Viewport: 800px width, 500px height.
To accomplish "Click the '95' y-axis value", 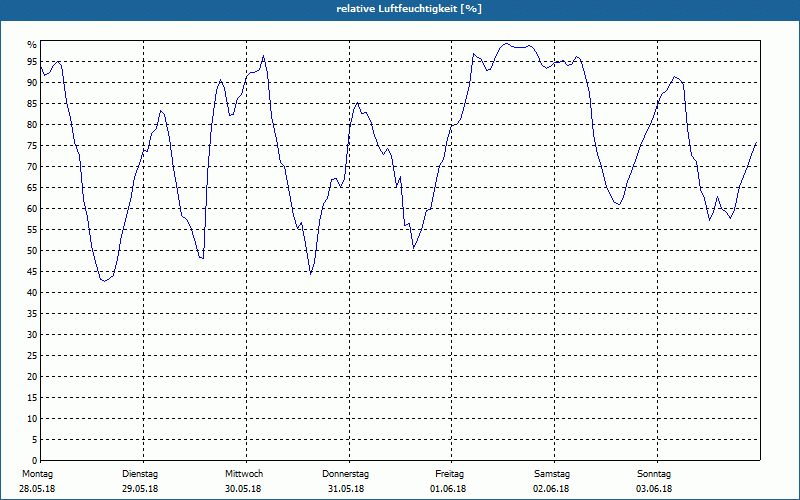I will (33, 62).
